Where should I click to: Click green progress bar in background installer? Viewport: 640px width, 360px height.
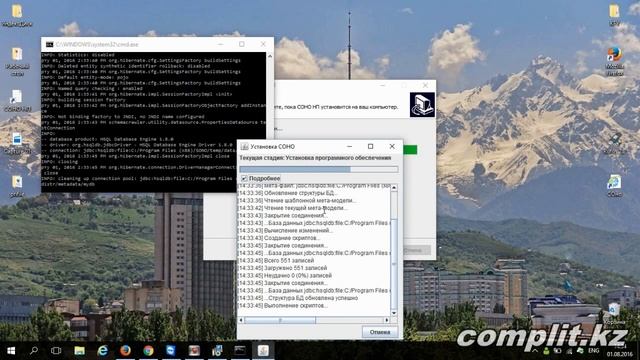[410, 150]
